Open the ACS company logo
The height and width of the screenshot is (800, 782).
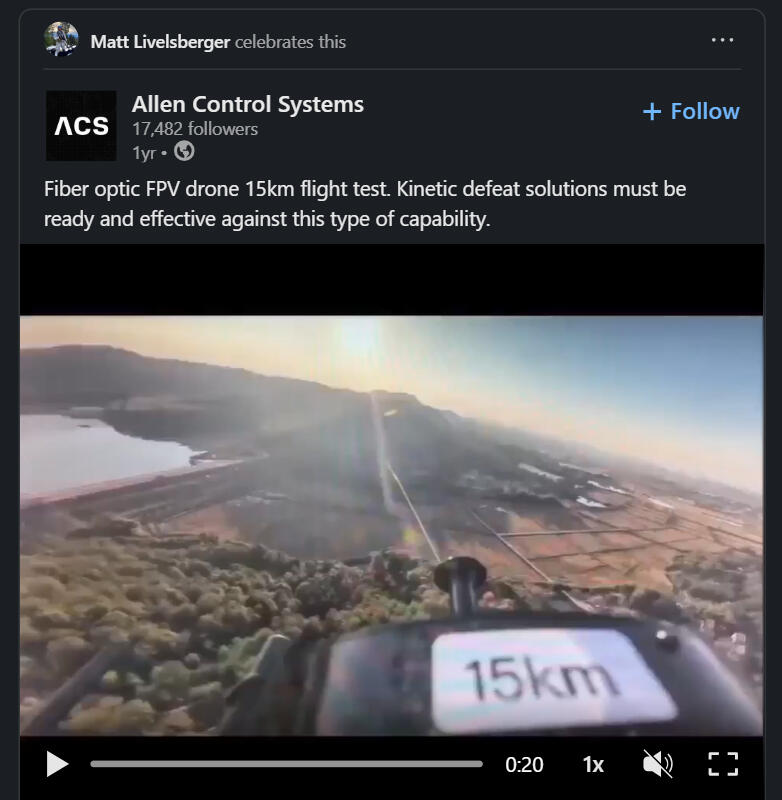81,126
